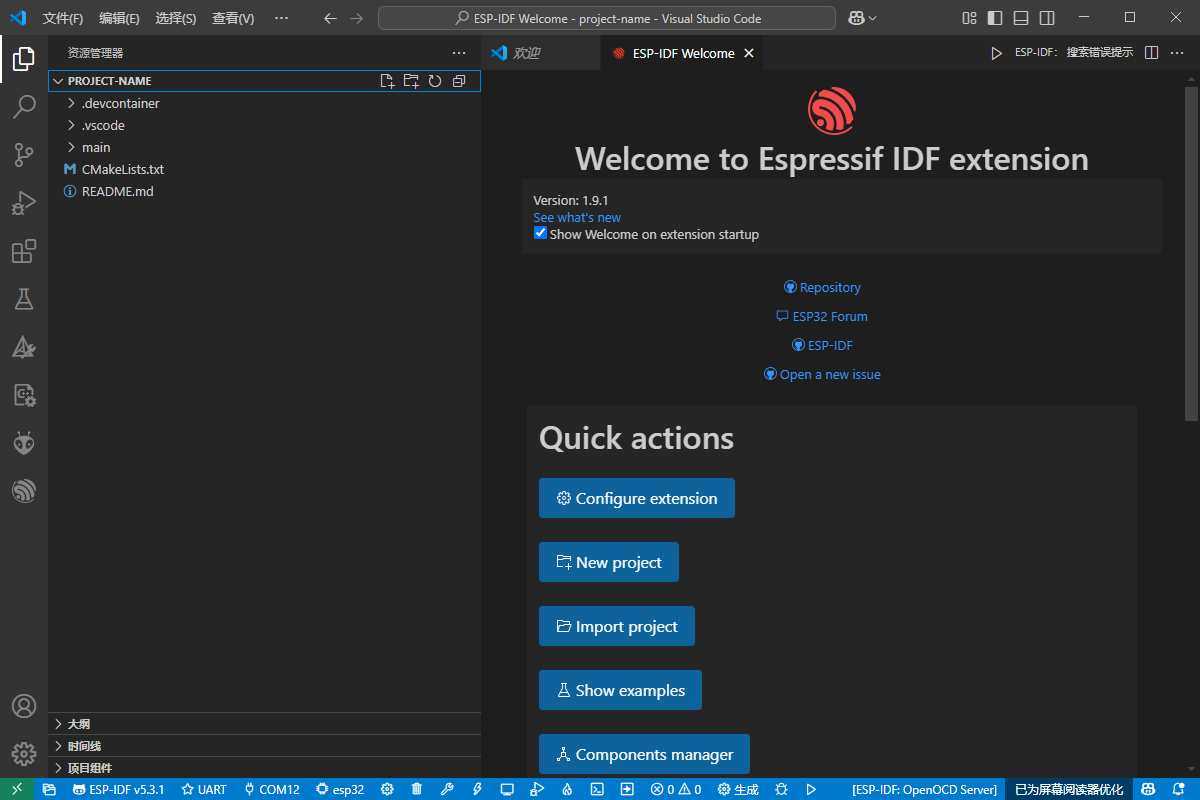Collapse all folders in explorer

coord(459,81)
